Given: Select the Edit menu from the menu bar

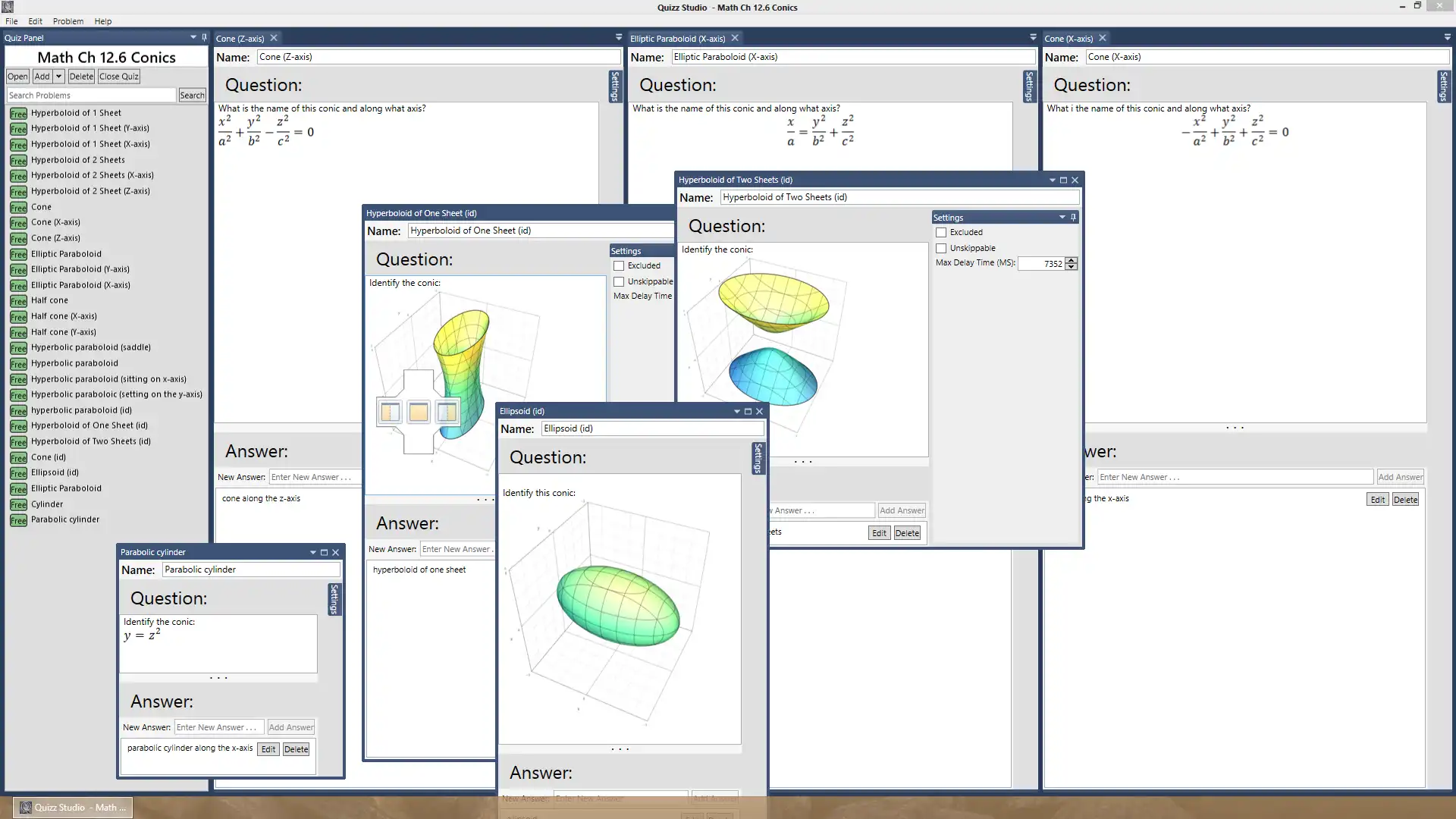Looking at the screenshot, I should (x=35, y=21).
